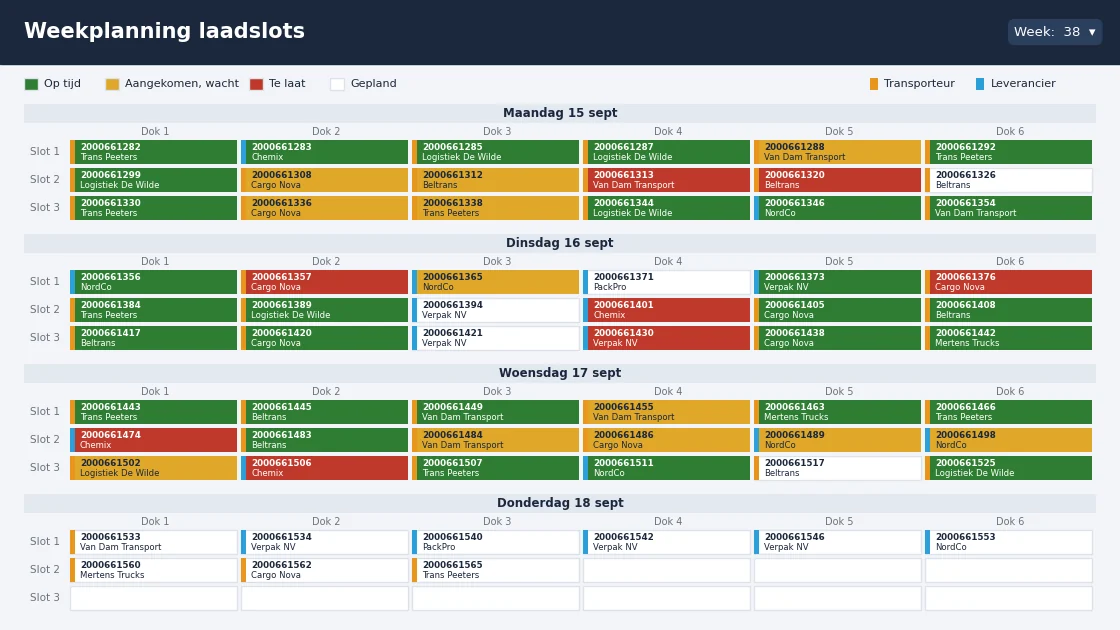Viewport: 1120px width, 630px height.
Task: Open slot 2000661525 Logistiek De Wilde
Action: [1009, 468]
